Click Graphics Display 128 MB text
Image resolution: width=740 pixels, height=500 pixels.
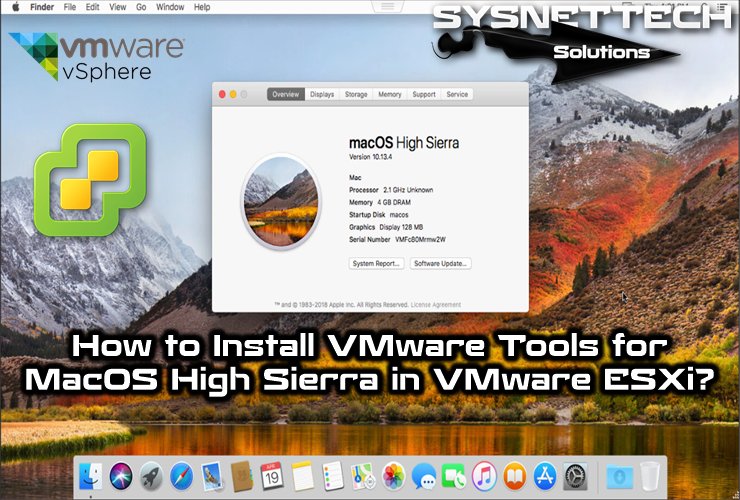[x=386, y=227]
